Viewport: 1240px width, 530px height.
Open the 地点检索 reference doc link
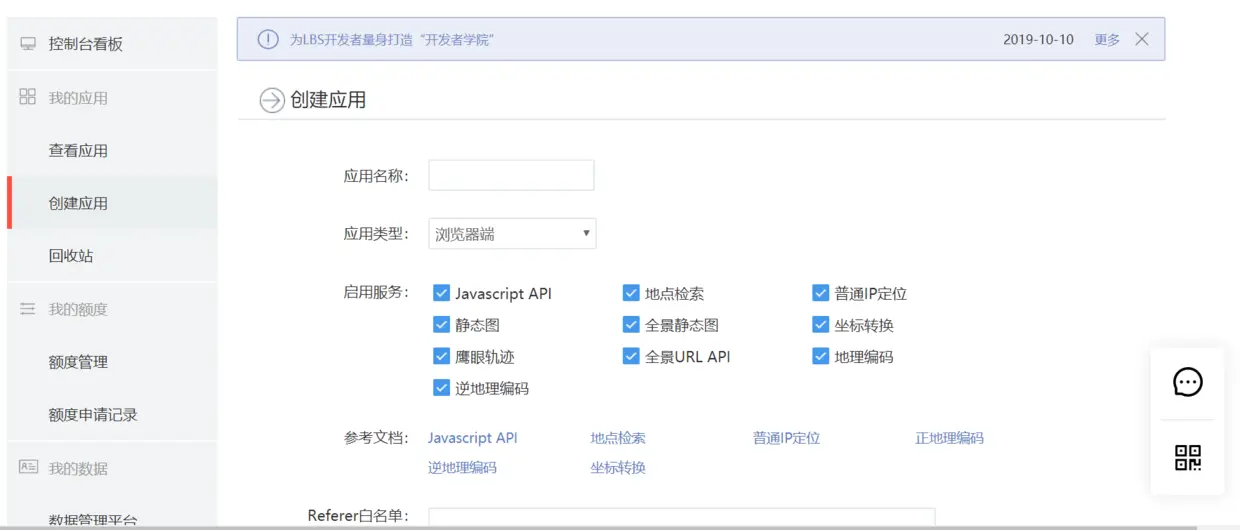tap(618, 438)
